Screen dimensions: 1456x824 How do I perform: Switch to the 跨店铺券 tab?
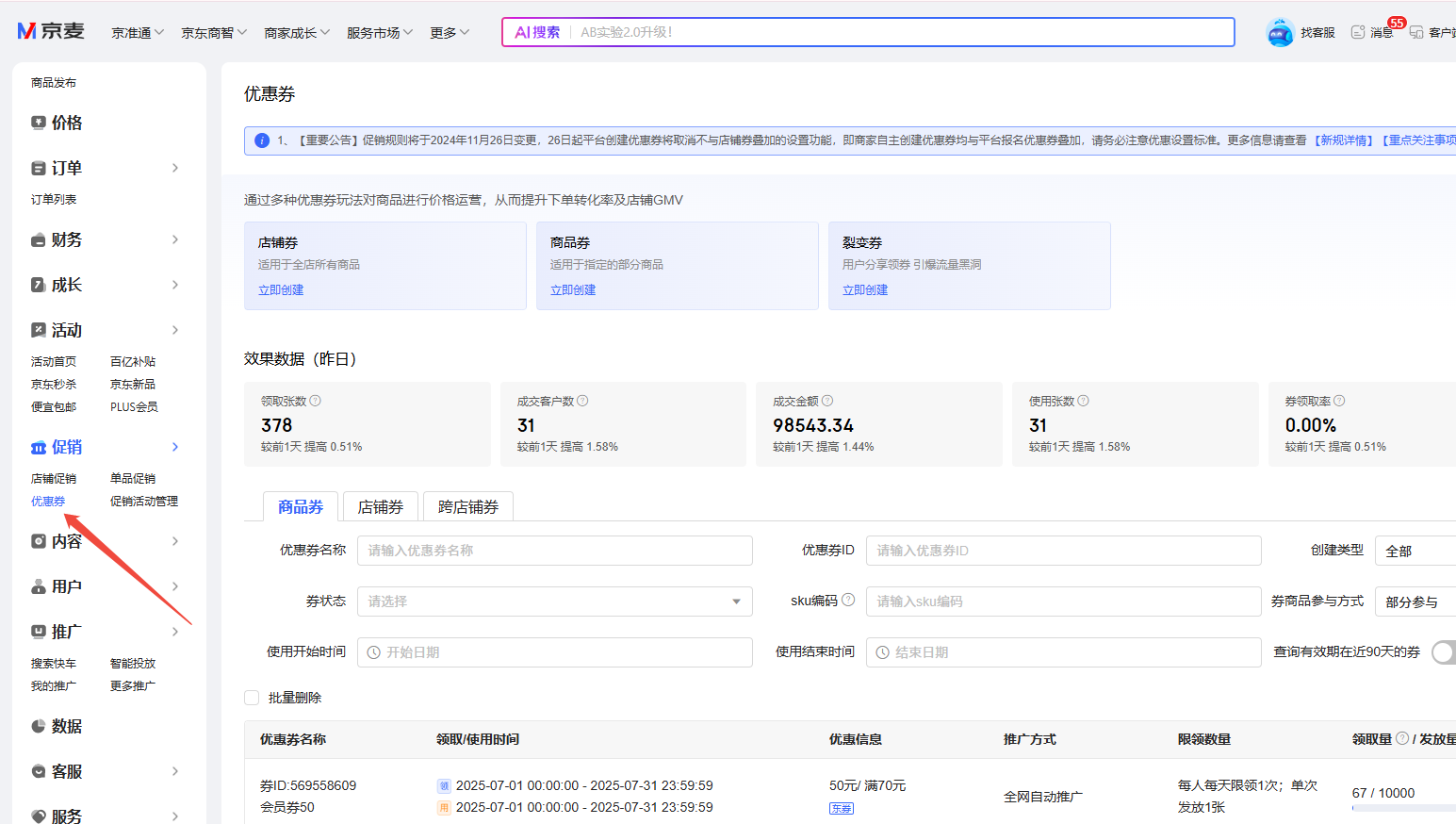pyautogui.click(x=468, y=507)
